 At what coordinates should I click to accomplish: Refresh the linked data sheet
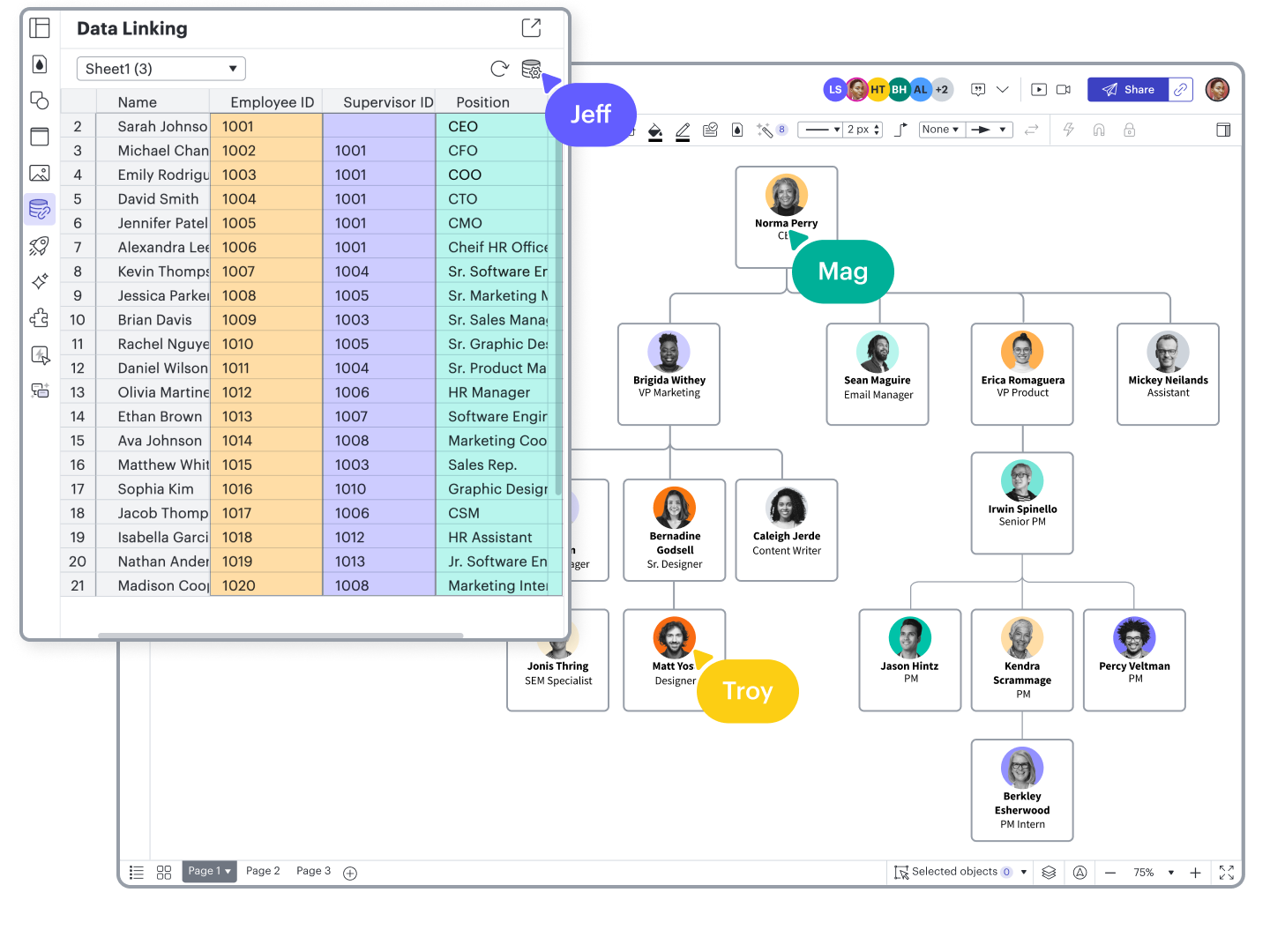(x=499, y=69)
